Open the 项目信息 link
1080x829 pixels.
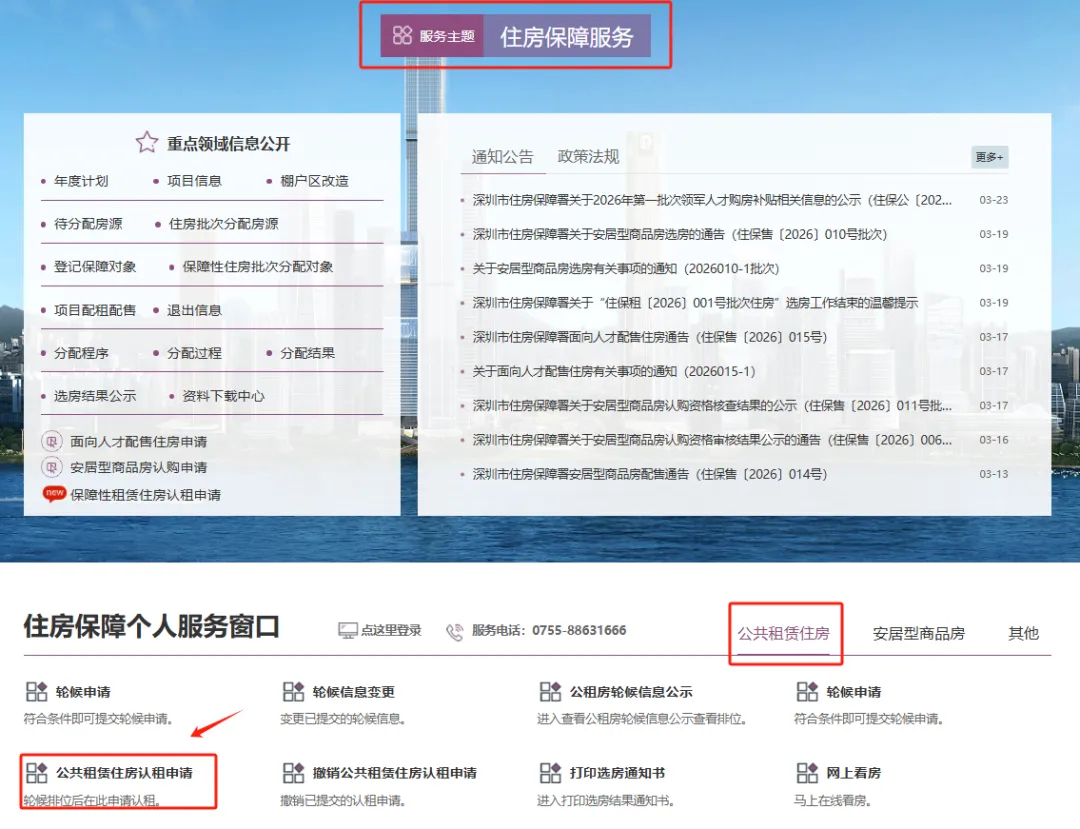click(x=194, y=181)
